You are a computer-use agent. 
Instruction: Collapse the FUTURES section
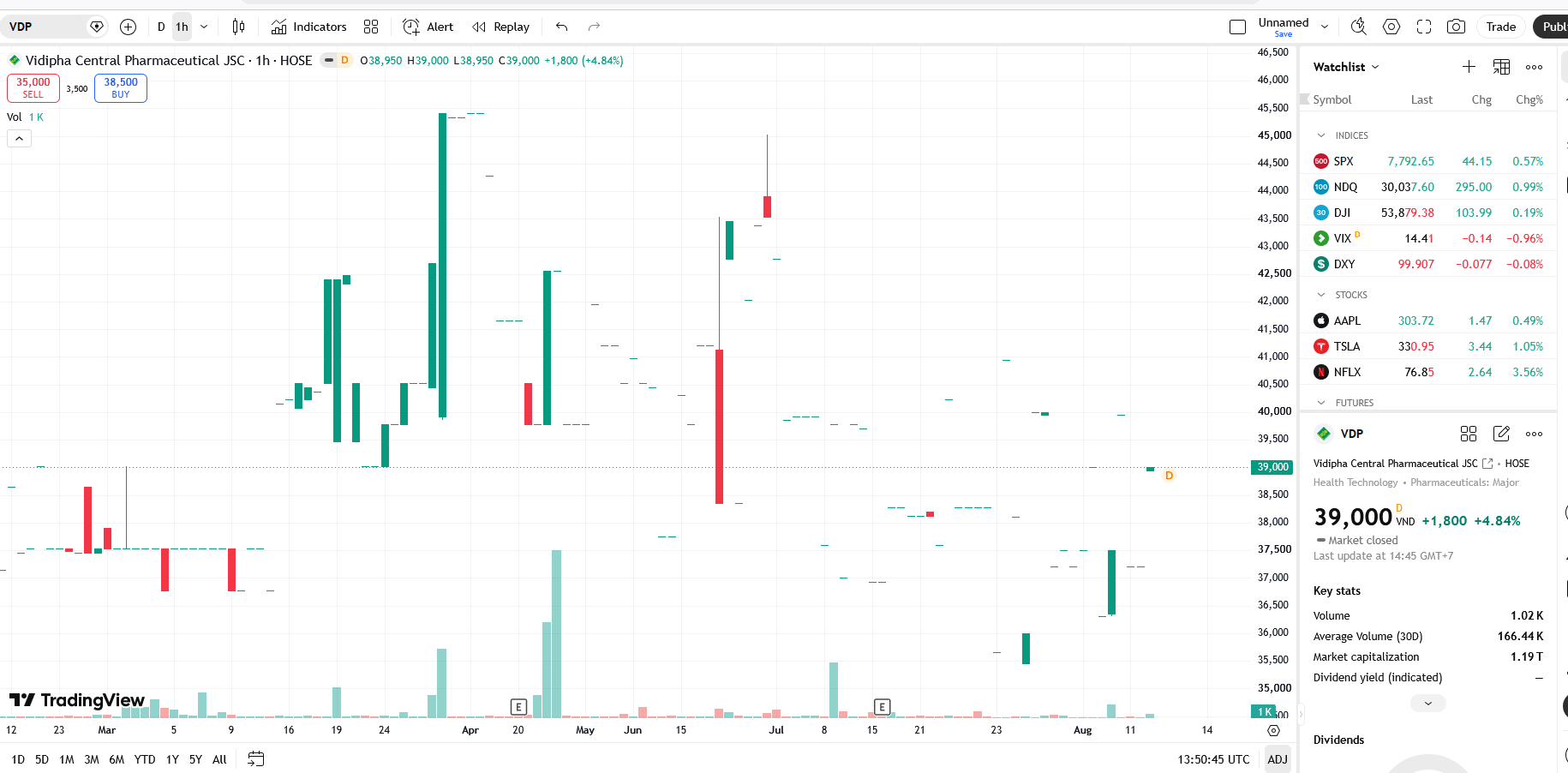pos(1321,403)
